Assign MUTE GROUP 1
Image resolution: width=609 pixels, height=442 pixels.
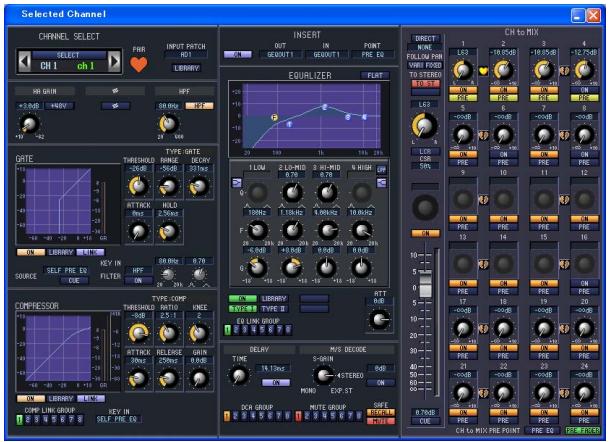click(298, 416)
